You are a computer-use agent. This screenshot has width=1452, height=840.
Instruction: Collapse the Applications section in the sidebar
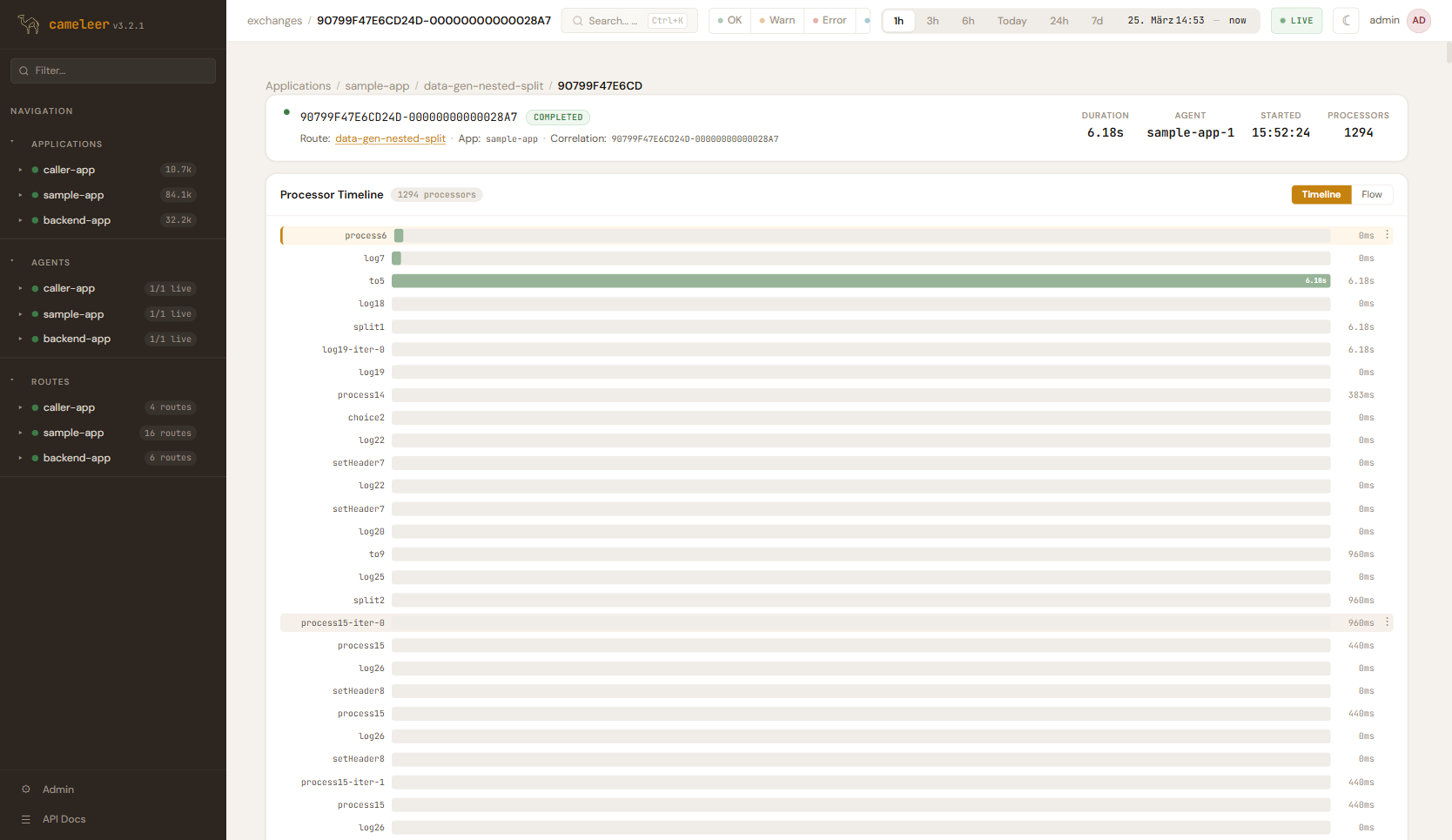[x=12, y=143]
